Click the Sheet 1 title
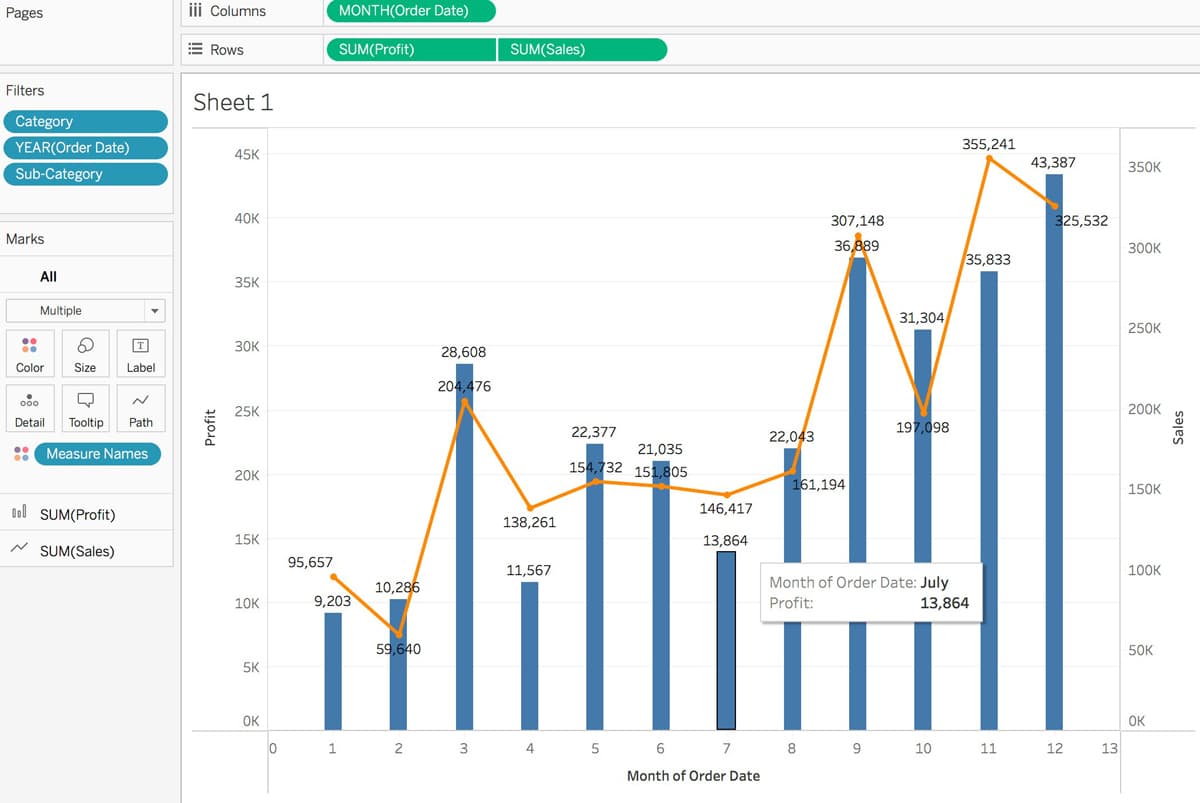 pyautogui.click(x=232, y=102)
